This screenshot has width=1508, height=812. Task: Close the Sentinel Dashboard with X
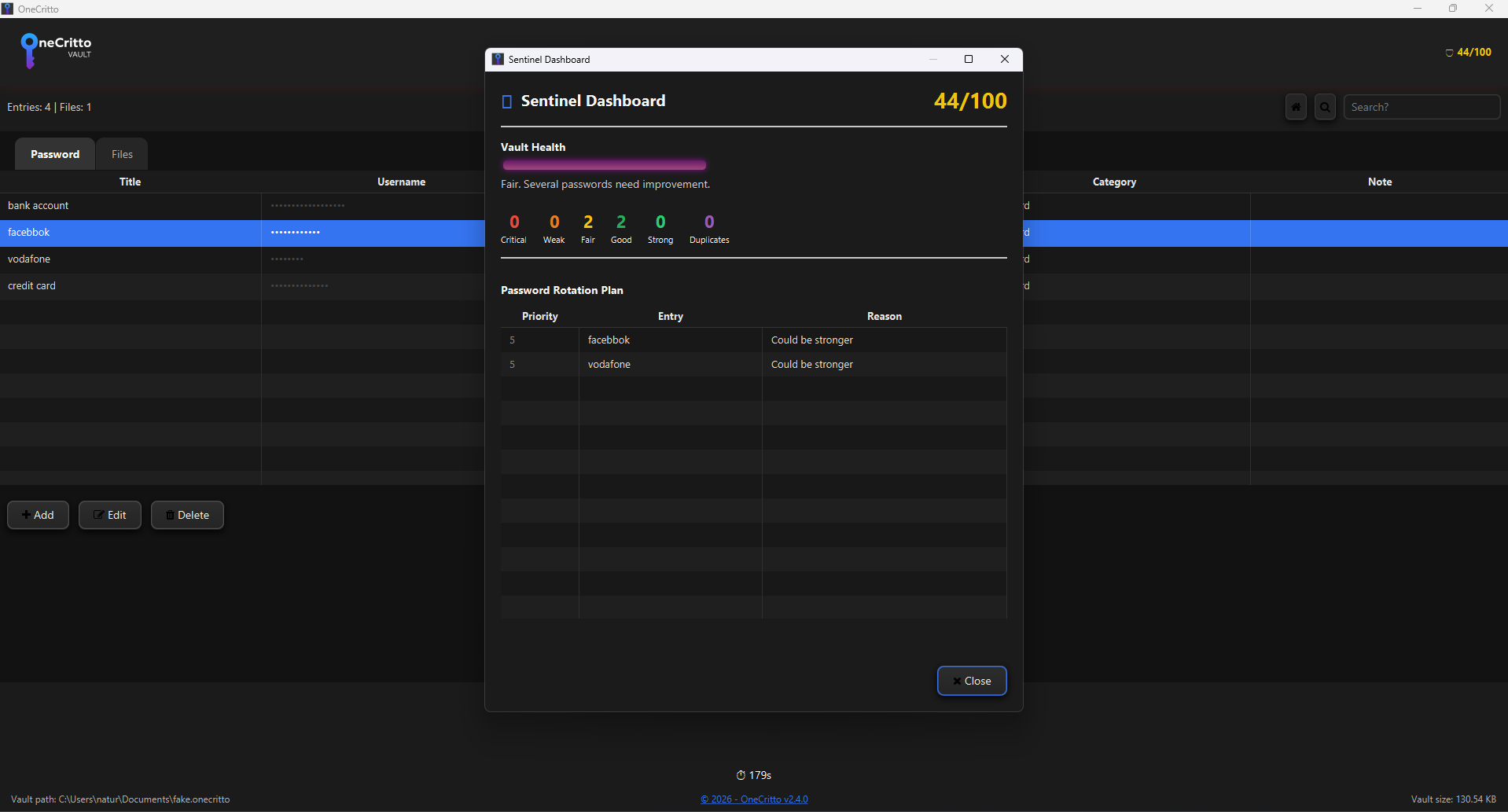[1004, 60]
